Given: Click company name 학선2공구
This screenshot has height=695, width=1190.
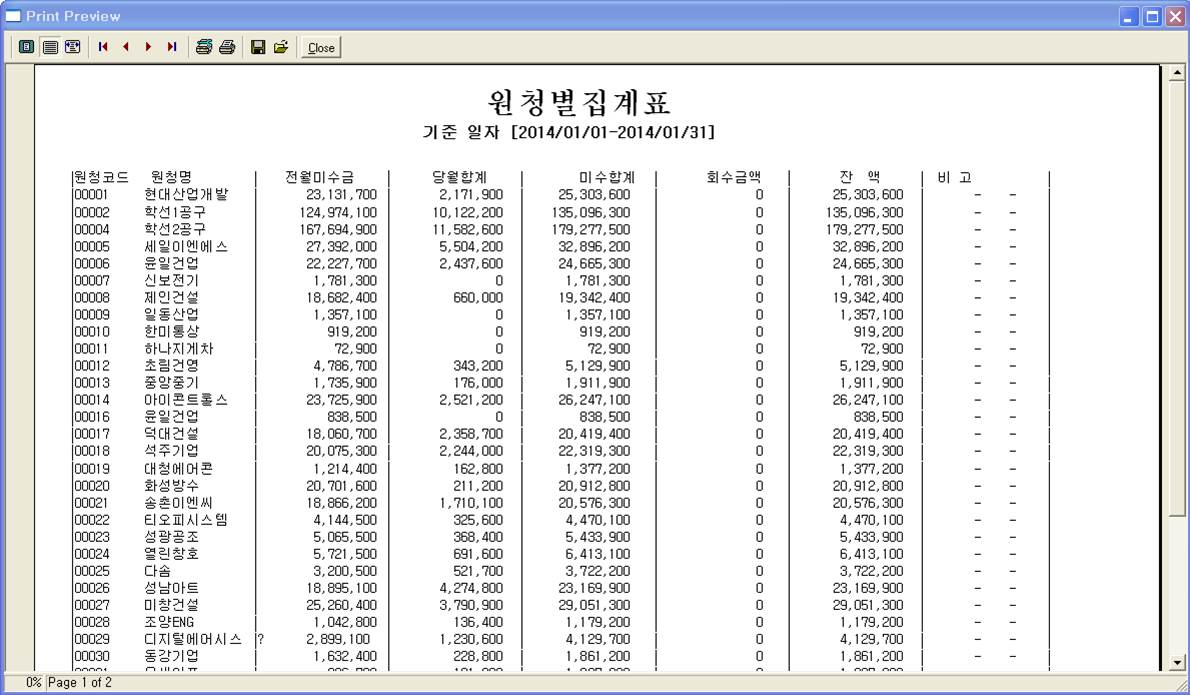Looking at the screenshot, I should (x=175, y=229).
